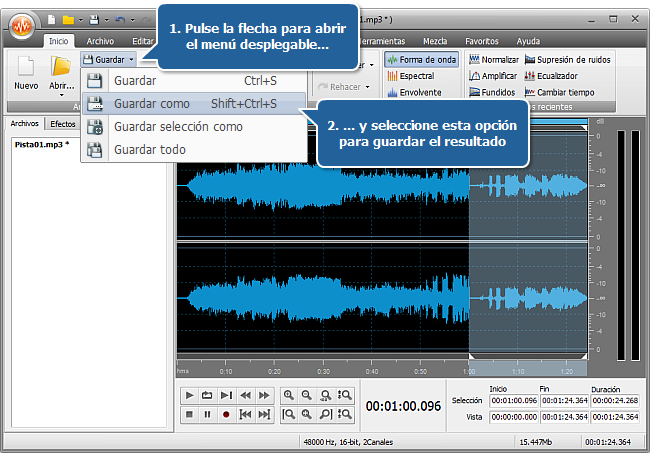Viewport: 650px width, 453px height.
Task: Click play to end button
Action: coord(226,395)
